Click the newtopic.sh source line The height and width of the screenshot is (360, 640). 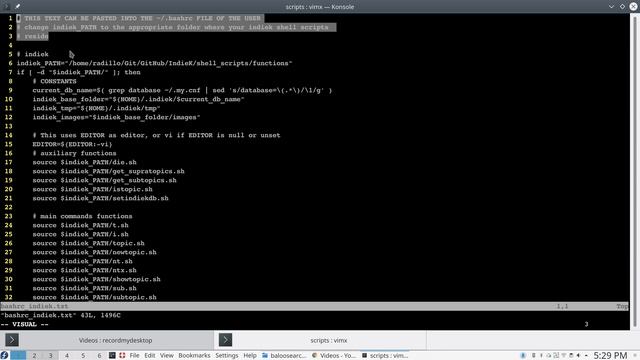(94, 252)
